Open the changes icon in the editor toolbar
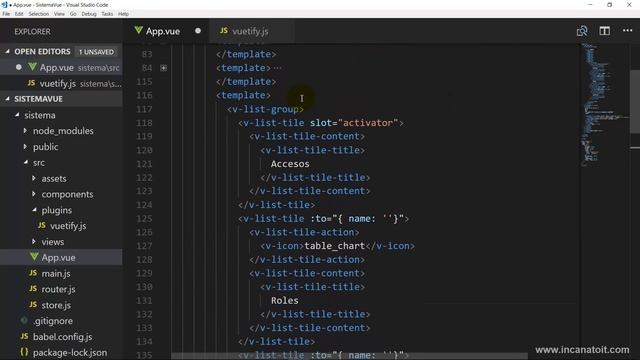This screenshot has height=360, width=640. pyautogui.click(x=582, y=31)
